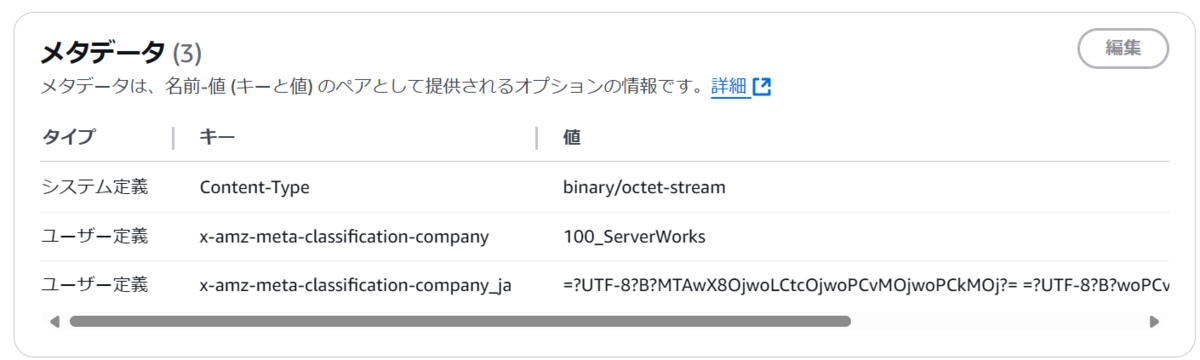Click ユーザー定義 in the 100_ServerWorks row
The image size is (1200, 360).
pos(94,237)
